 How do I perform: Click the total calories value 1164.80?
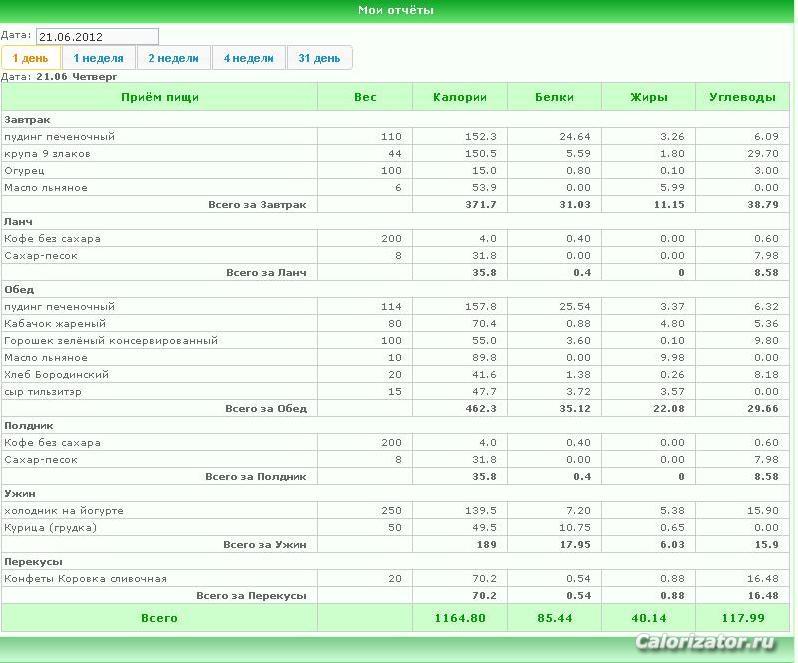coord(460,618)
